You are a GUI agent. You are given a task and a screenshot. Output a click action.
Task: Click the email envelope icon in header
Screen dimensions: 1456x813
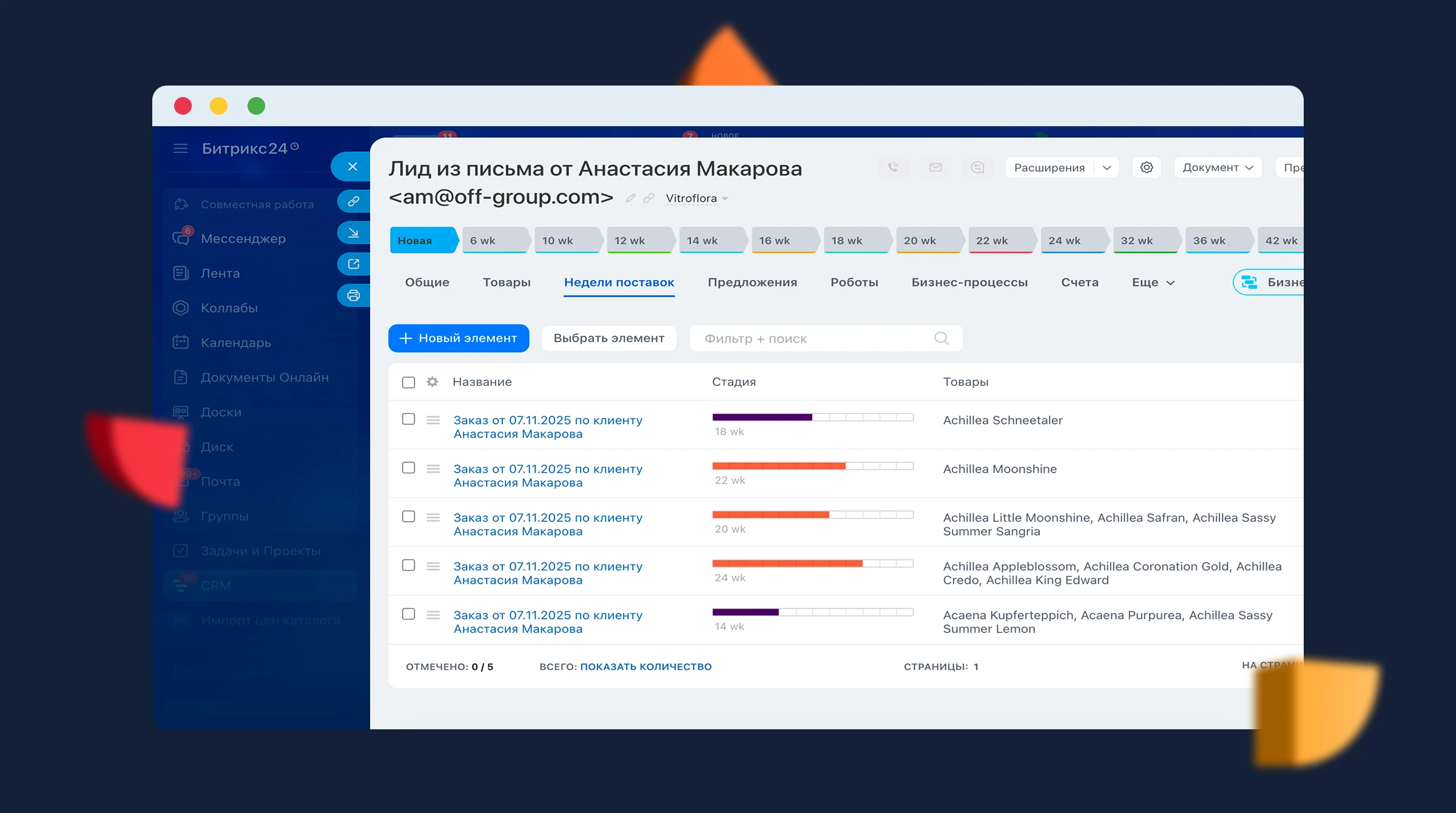pyautogui.click(x=935, y=167)
